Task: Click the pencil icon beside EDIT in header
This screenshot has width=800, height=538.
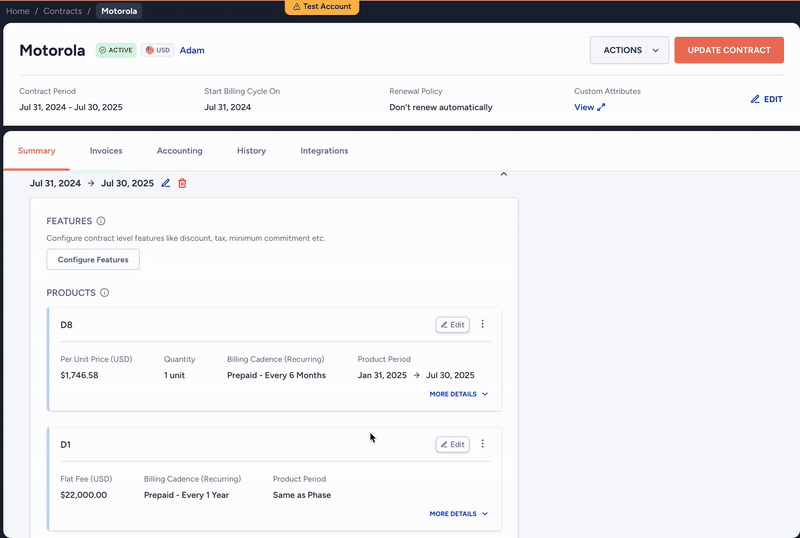Action: click(755, 99)
